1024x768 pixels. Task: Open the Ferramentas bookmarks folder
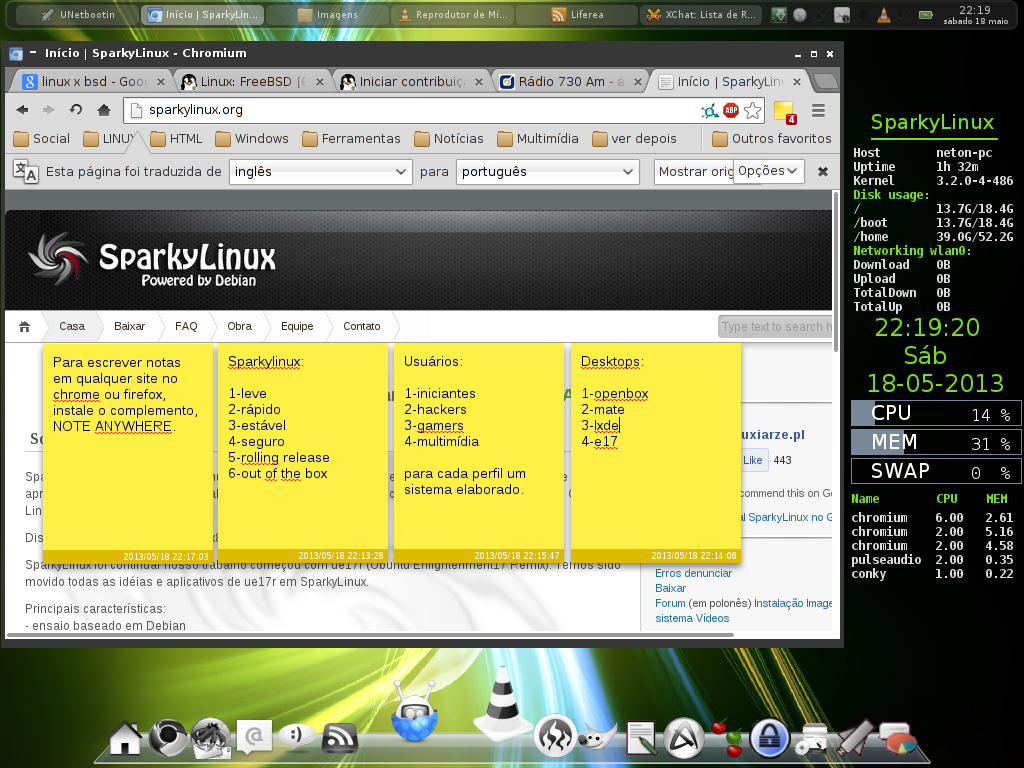(x=351, y=138)
